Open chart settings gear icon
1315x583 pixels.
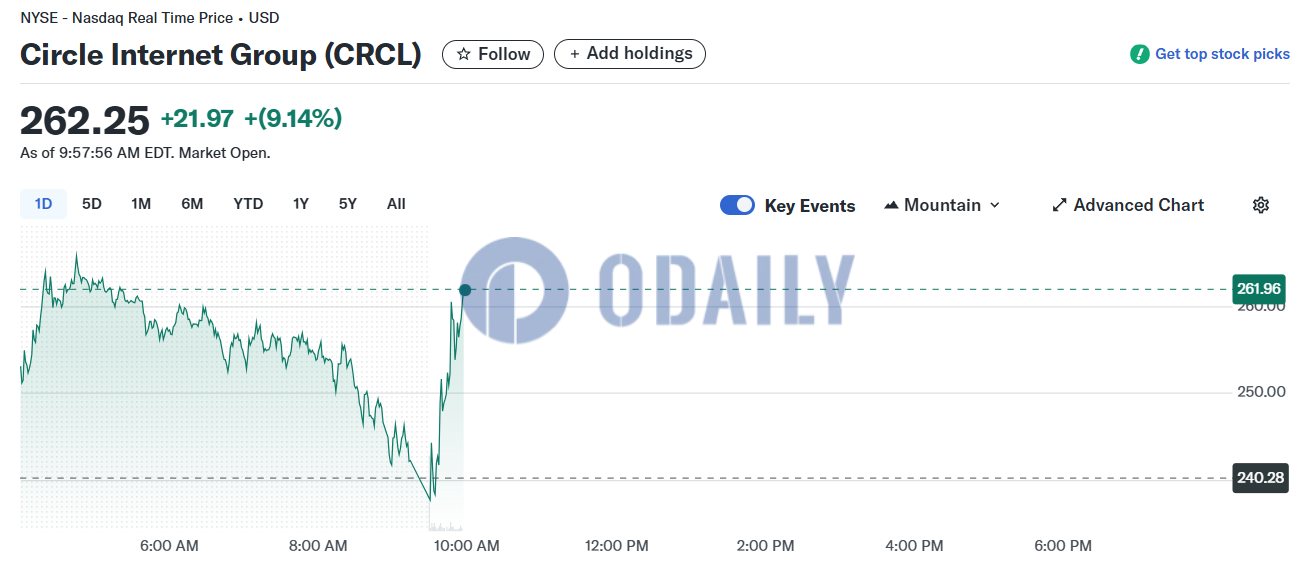click(x=1260, y=205)
